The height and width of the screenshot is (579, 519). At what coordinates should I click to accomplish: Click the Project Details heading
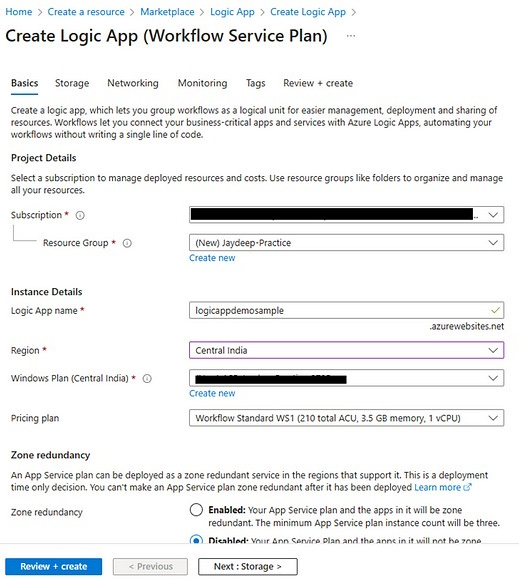tap(44, 158)
